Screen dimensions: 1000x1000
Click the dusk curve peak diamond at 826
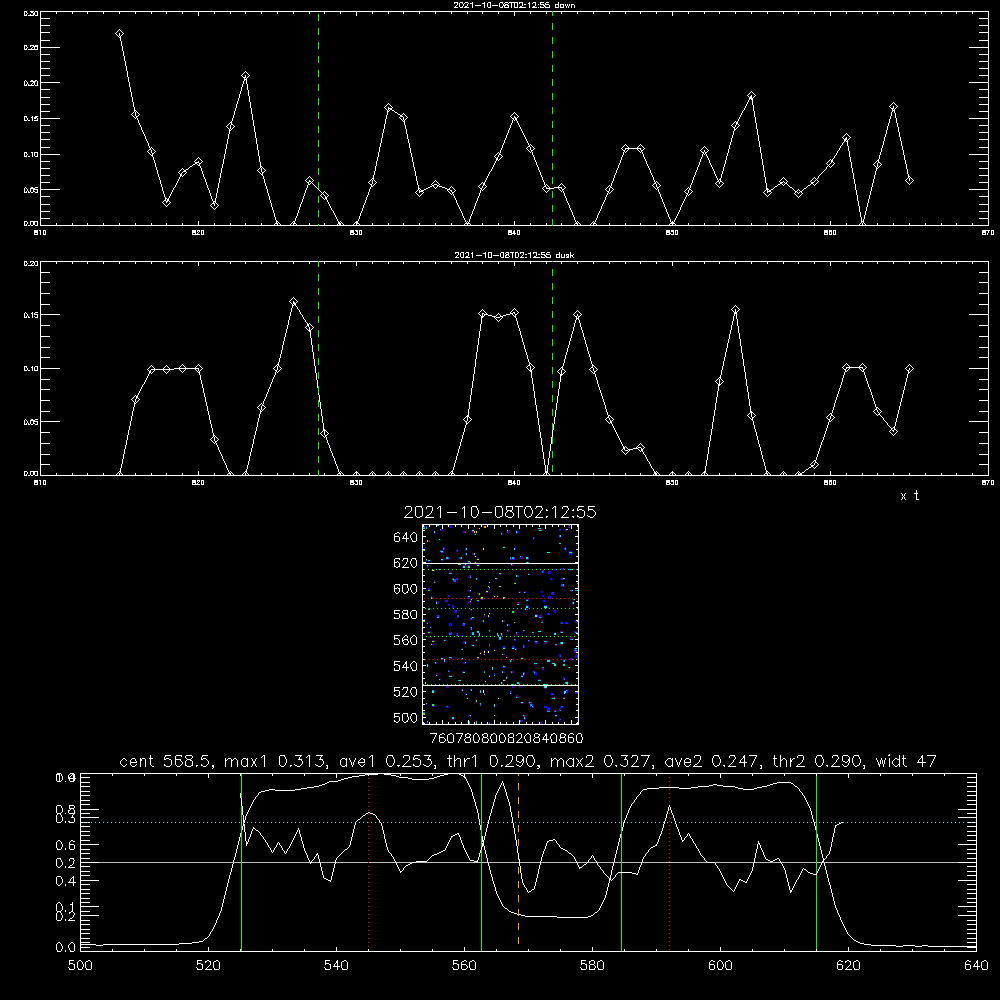click(x=293, y=301)
